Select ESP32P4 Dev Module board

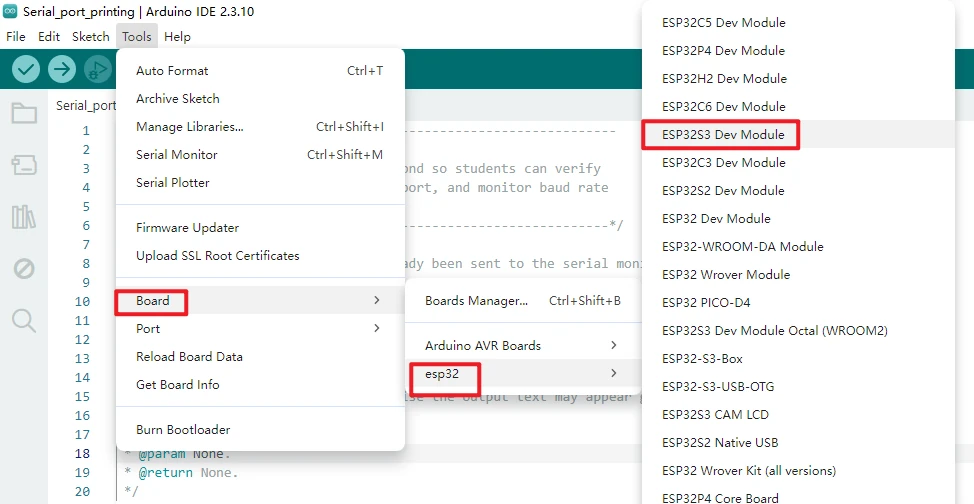click(x=798, y=50)
